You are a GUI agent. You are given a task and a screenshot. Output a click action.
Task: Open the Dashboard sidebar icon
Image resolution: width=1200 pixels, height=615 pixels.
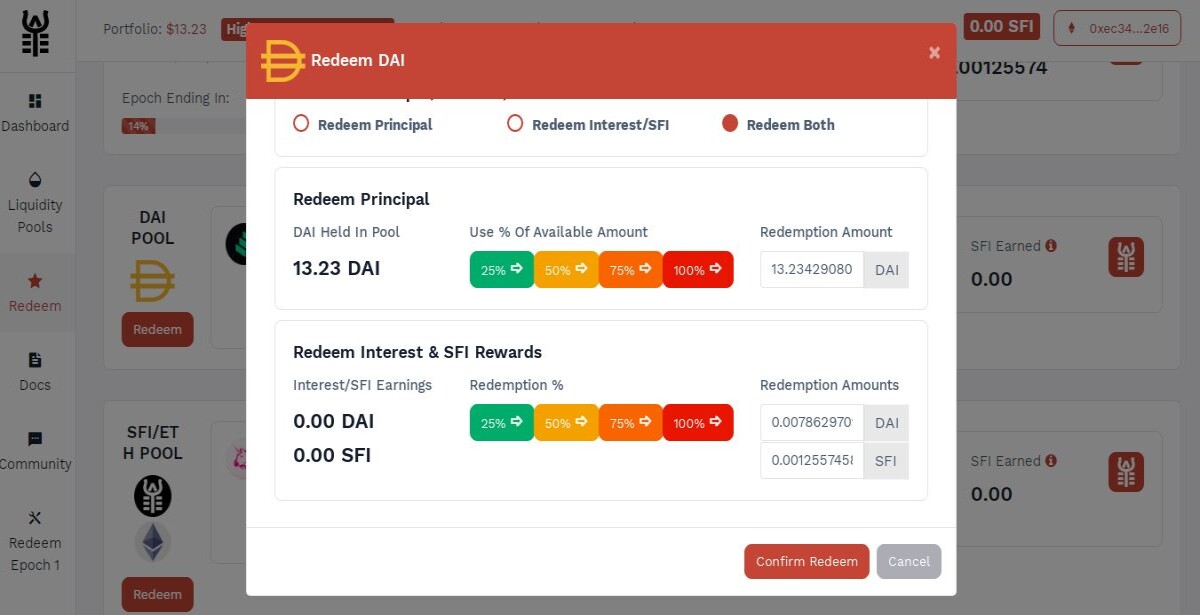(x=36, y=101)
